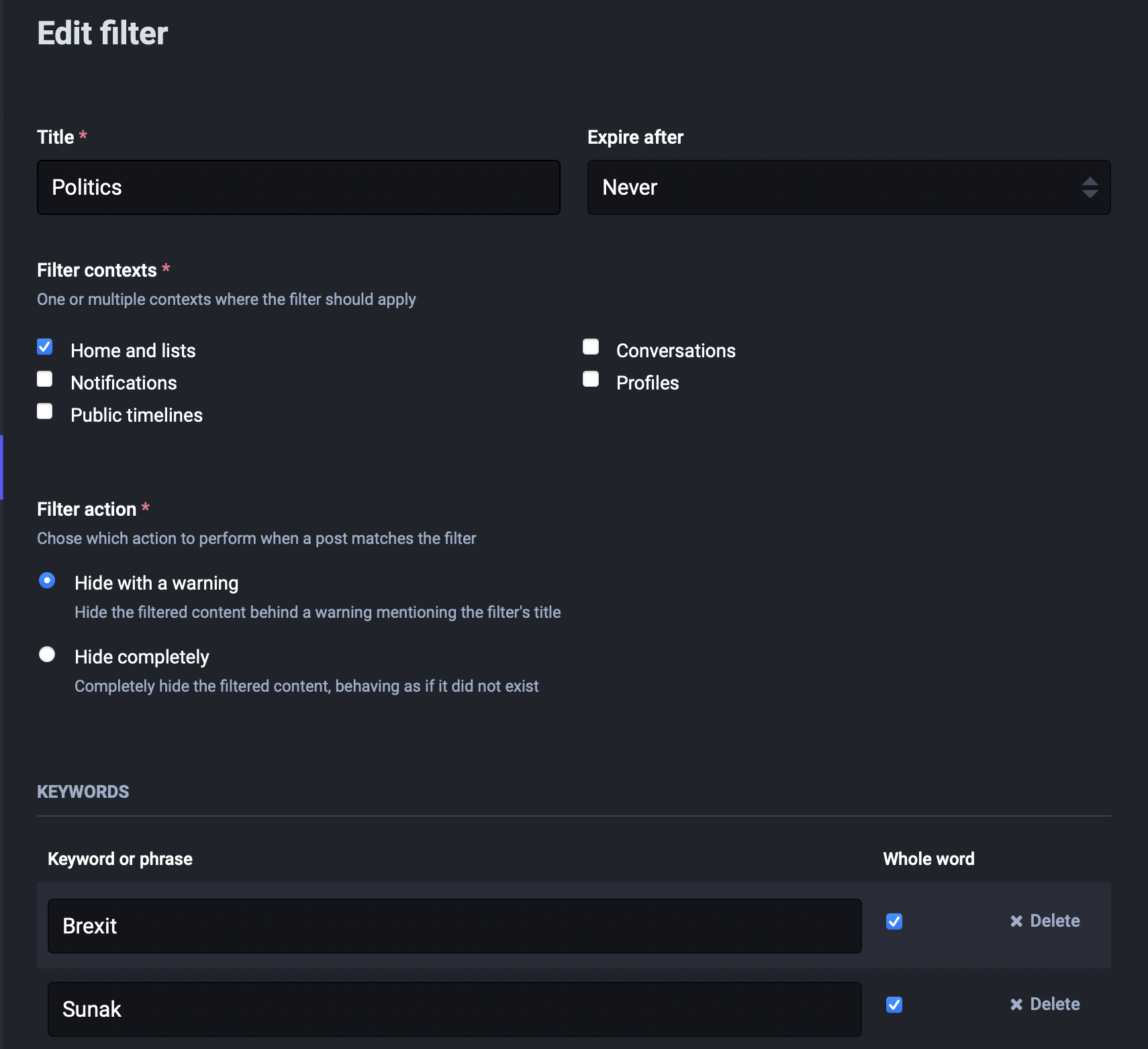Choose the Hide completely radio button
This screenshot has height=1049, width=1148.
pos(47,655)
